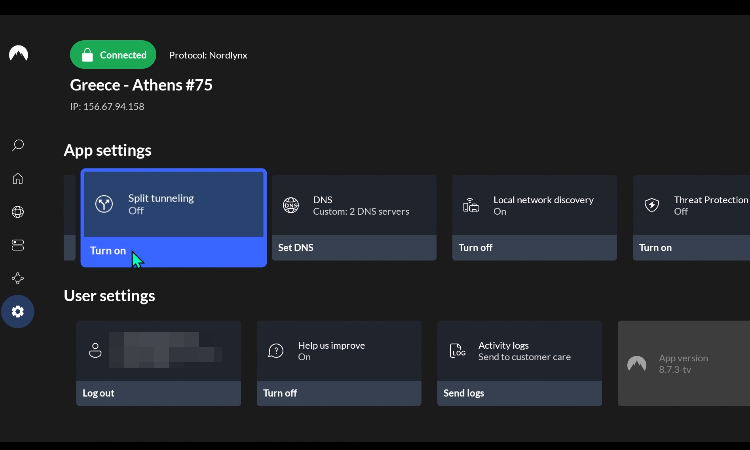Open the search icon in sidebar

[18, 145]
